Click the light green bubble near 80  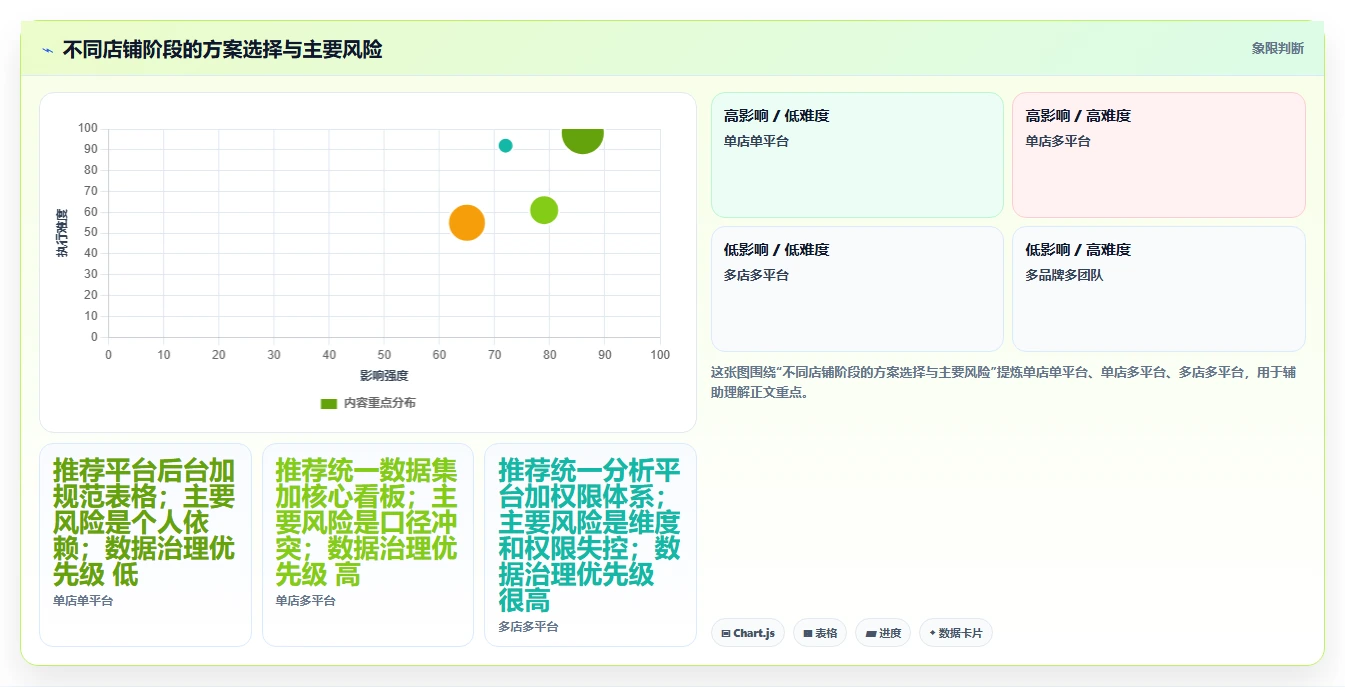tap(544, 210)
